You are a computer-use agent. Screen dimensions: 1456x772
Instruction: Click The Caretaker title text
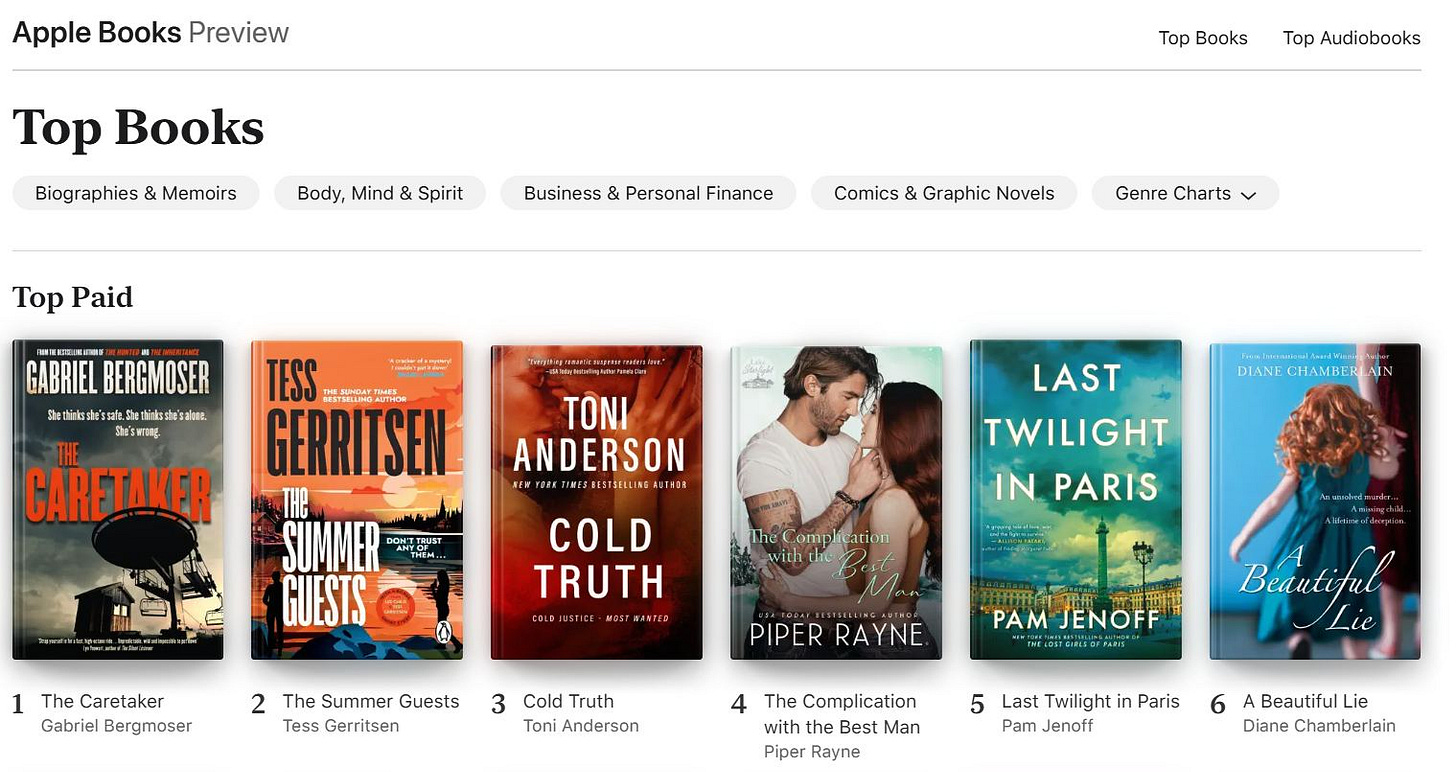tap(102, 701)
